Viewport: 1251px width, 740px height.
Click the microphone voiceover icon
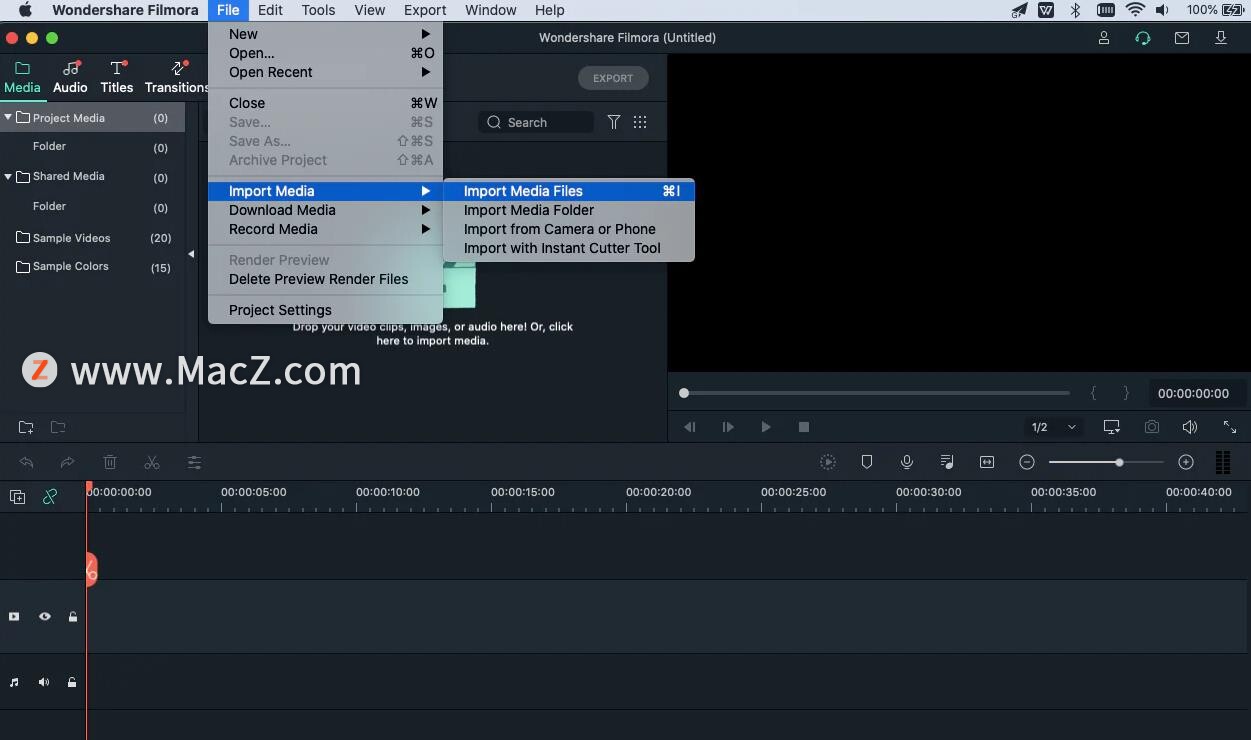pos(907,462)
